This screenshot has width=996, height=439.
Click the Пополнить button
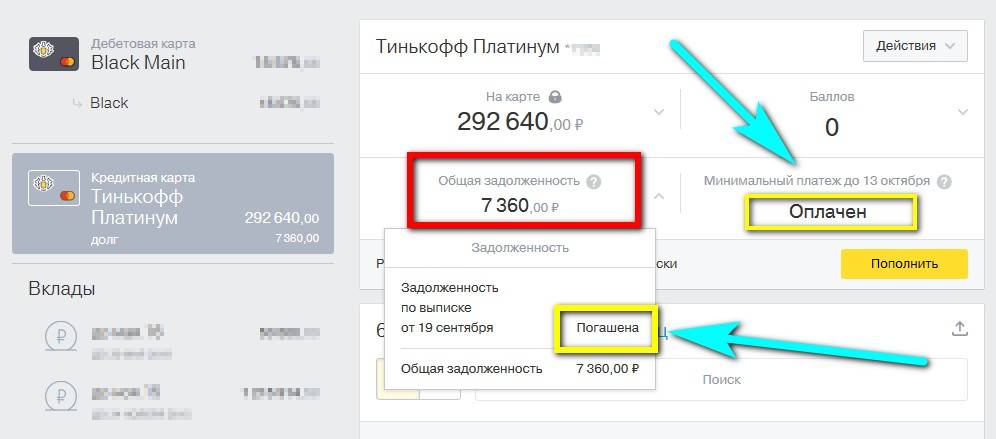pyautogui.click(x=904, y=264)
